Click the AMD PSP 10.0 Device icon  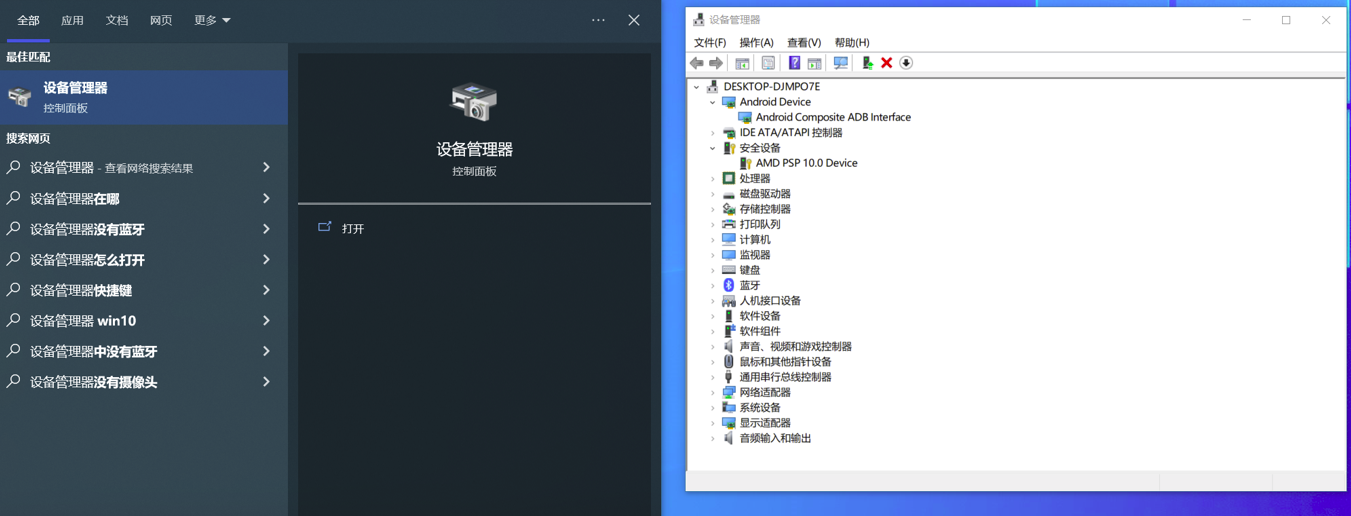(x=745, y=163)
